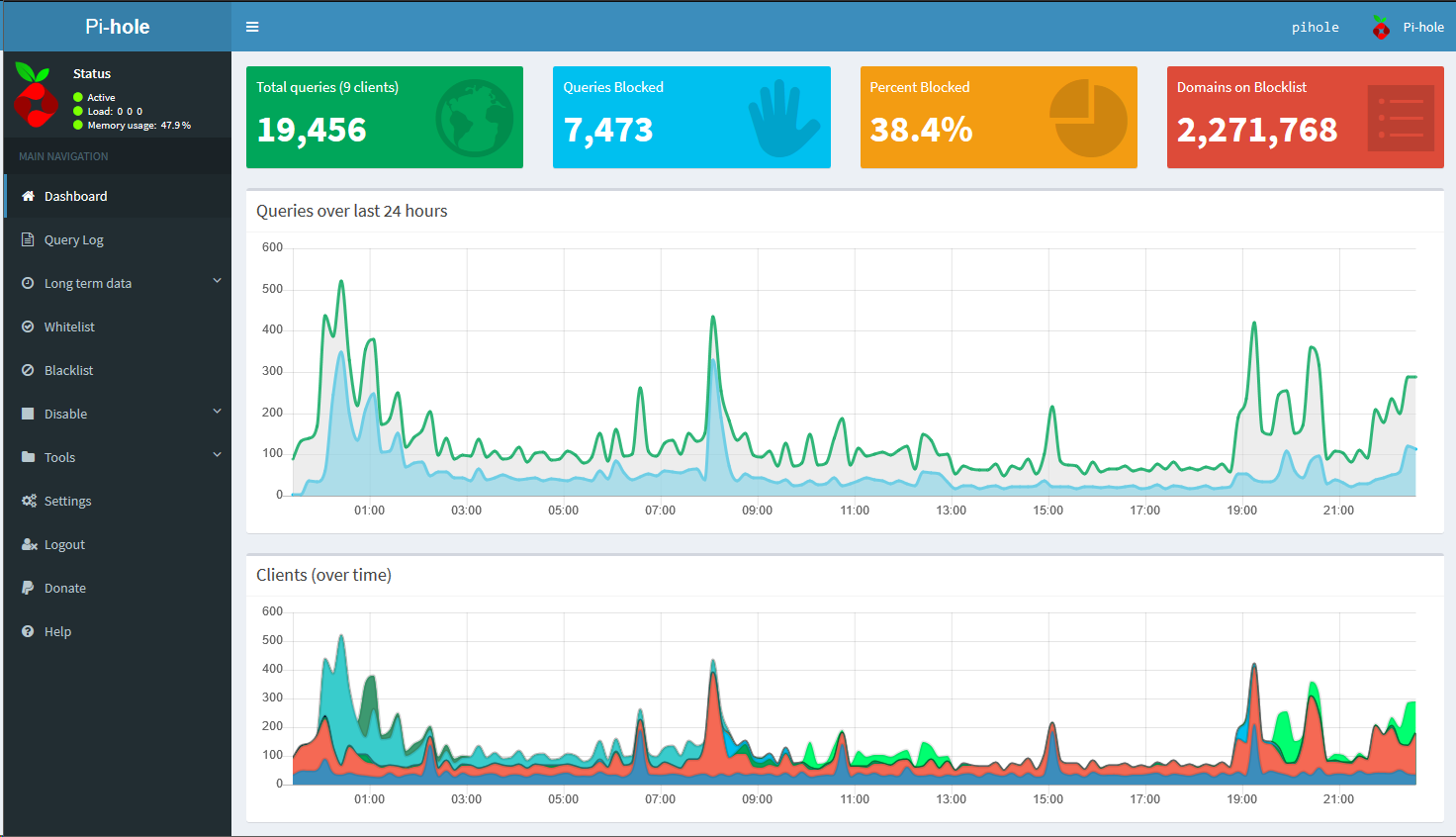1456x837 pixels.
Task: Open the Pi-hole user menu at top right
Action: pos(1408,28)
